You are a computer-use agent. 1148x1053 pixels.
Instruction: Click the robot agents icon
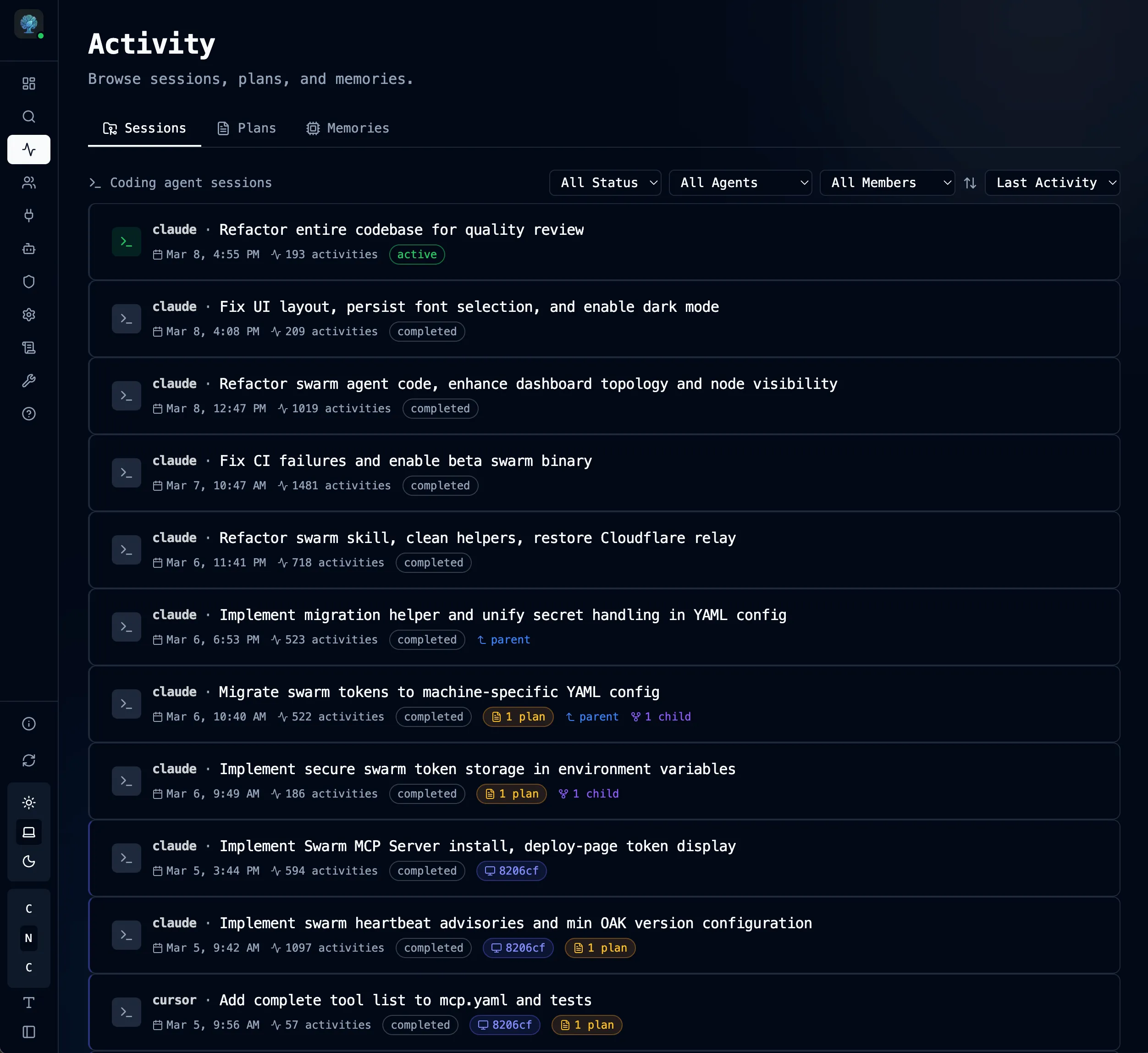28,249
